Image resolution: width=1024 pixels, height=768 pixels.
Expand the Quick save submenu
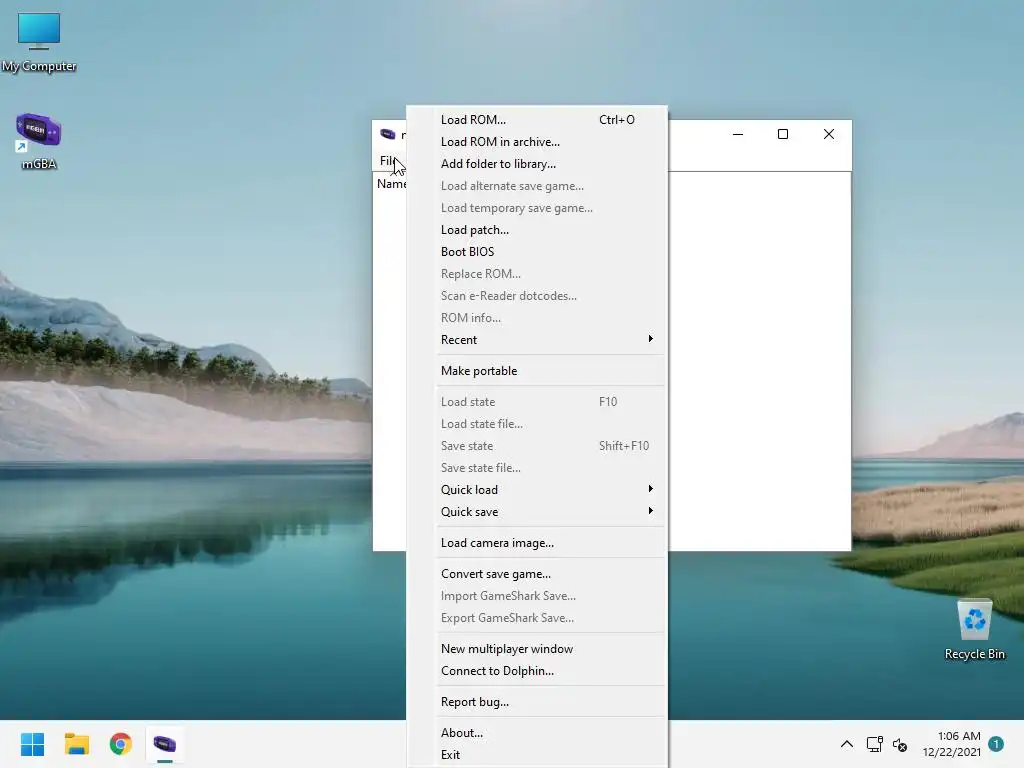537,512
